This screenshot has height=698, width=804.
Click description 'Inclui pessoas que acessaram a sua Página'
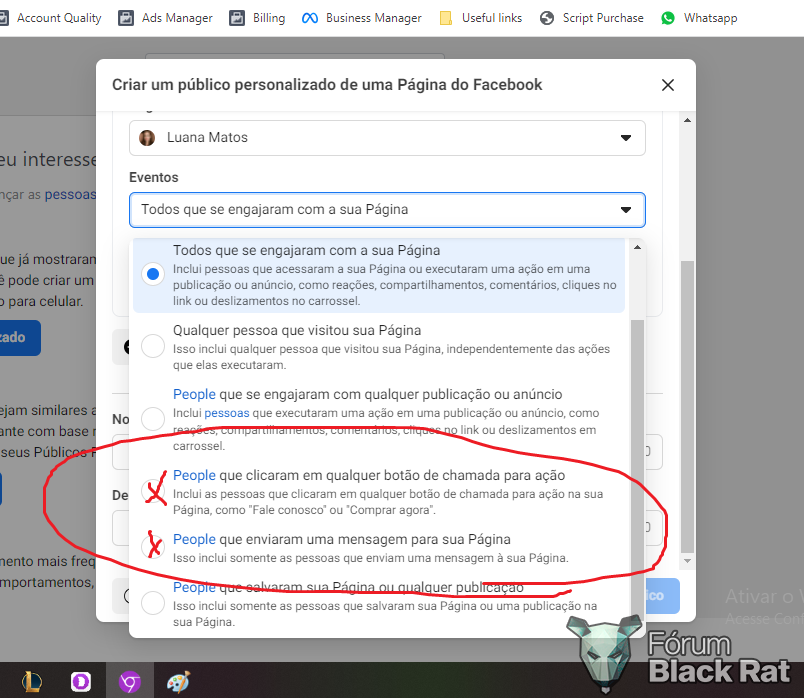394,285
